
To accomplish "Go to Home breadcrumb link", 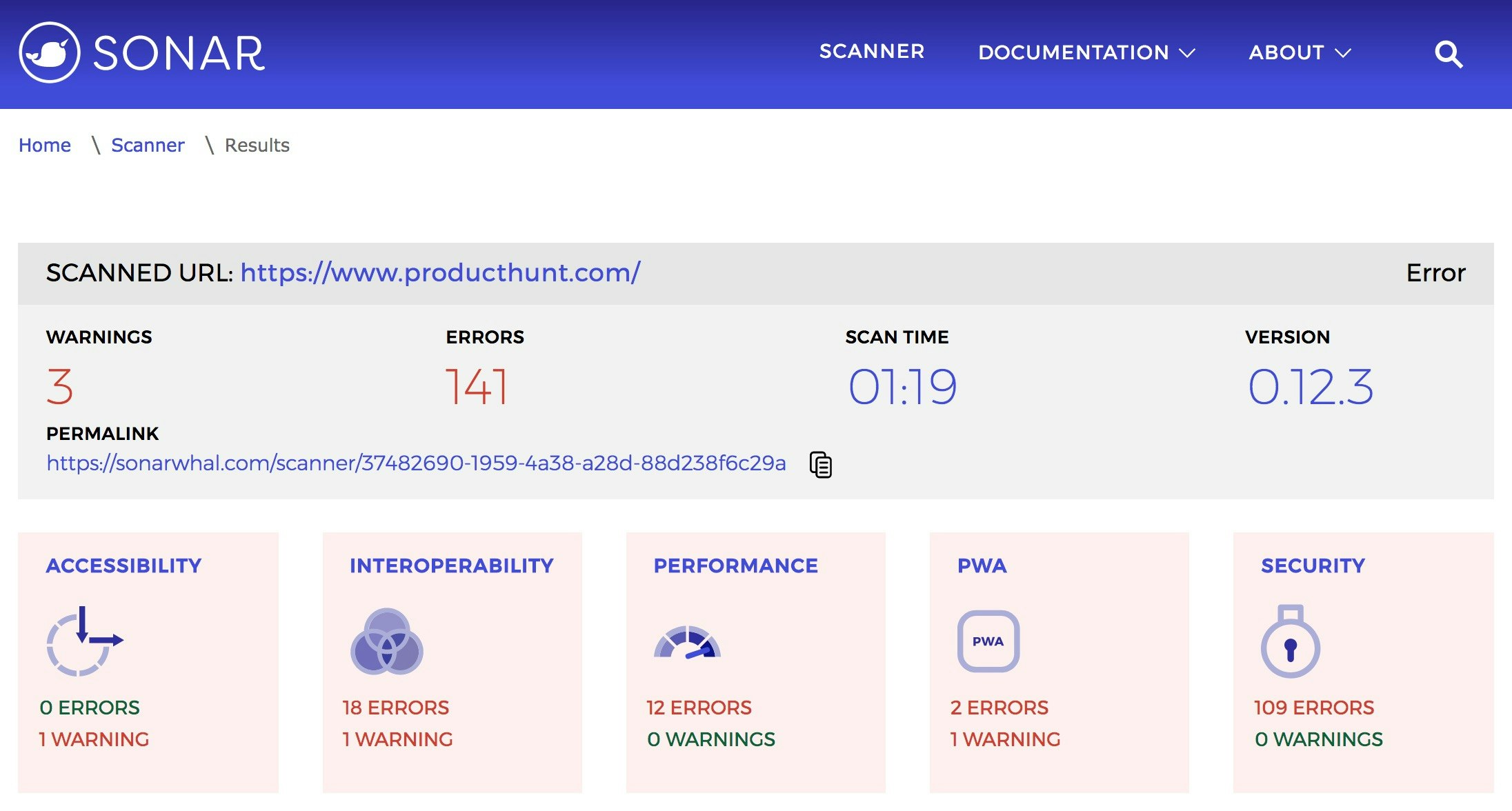I will coord(45,145).
